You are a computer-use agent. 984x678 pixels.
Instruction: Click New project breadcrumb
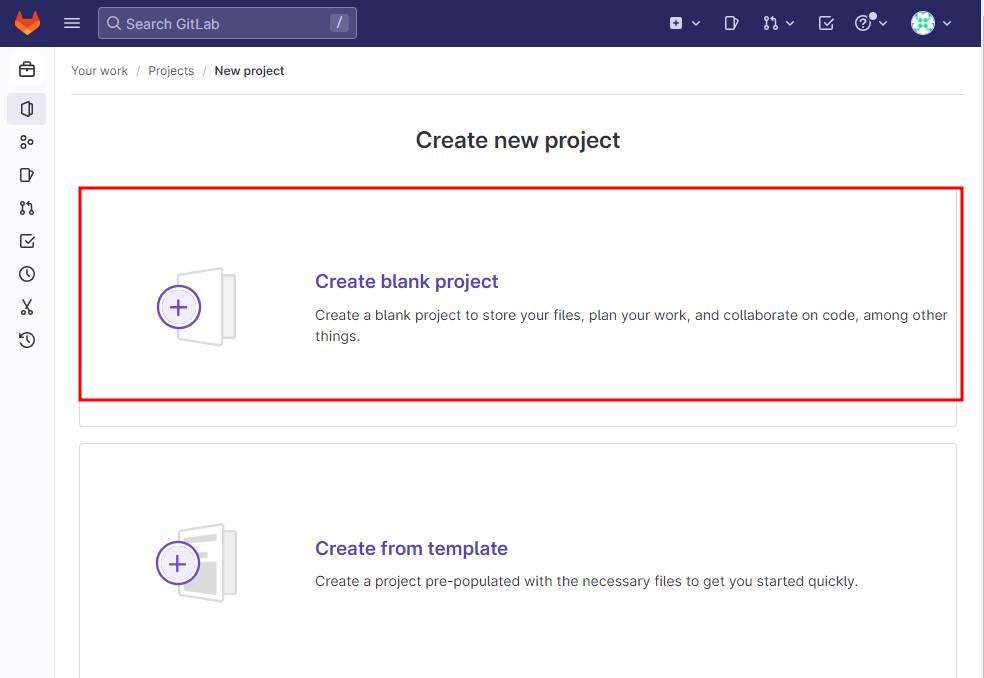click(249, 71)
